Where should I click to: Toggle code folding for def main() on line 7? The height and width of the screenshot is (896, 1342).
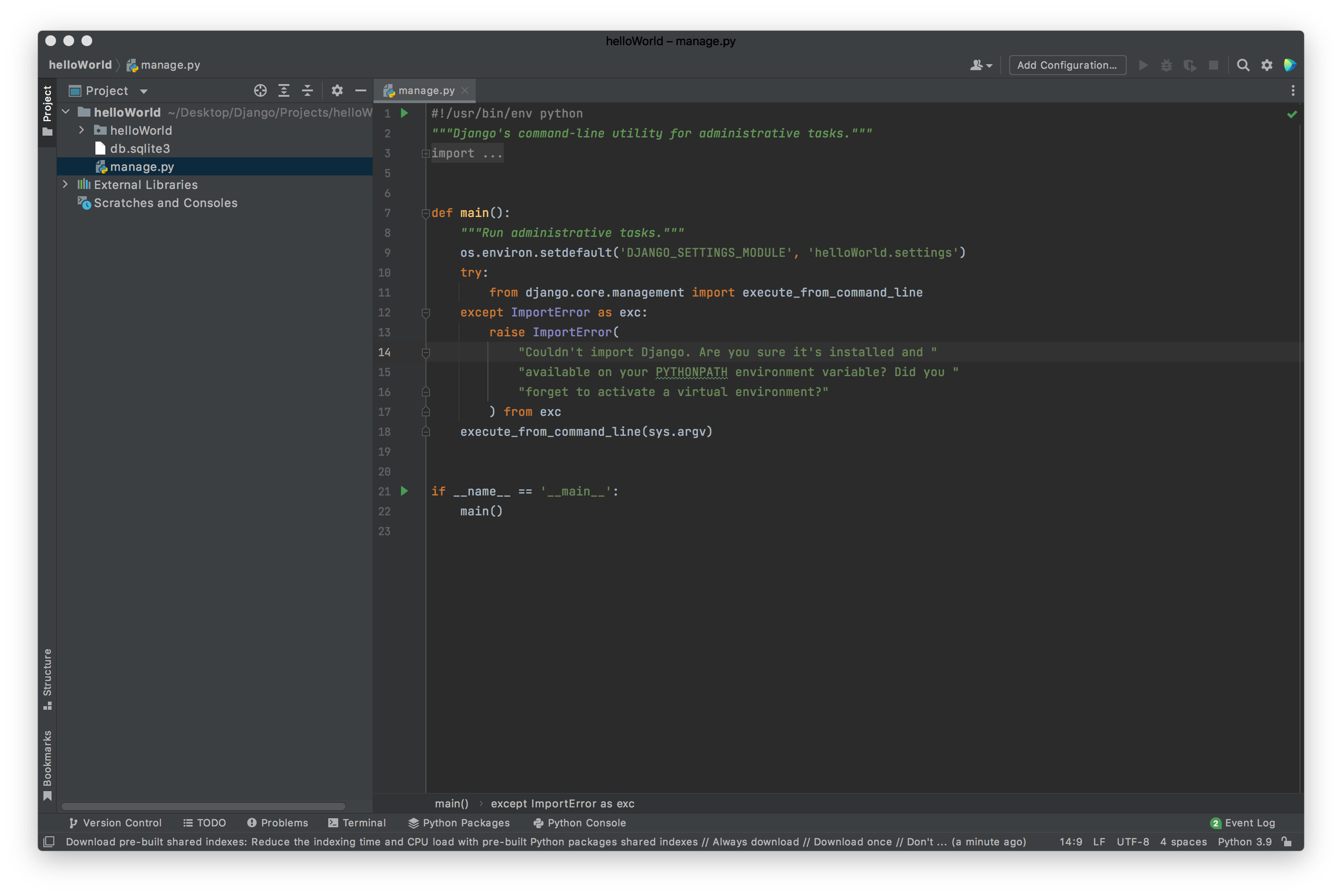click(425, 213)
